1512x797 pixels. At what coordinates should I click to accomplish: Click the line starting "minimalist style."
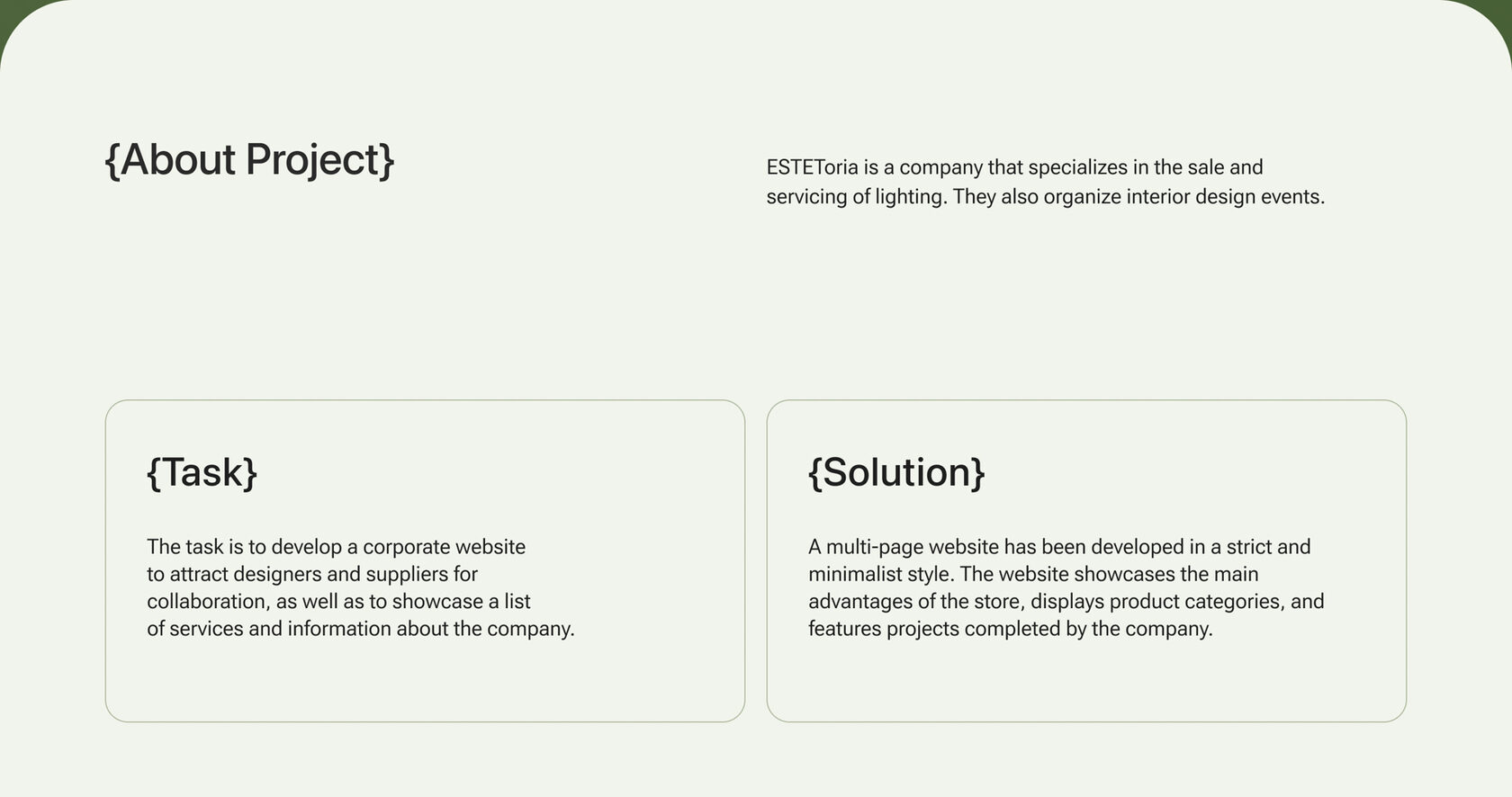point(1032,574)
